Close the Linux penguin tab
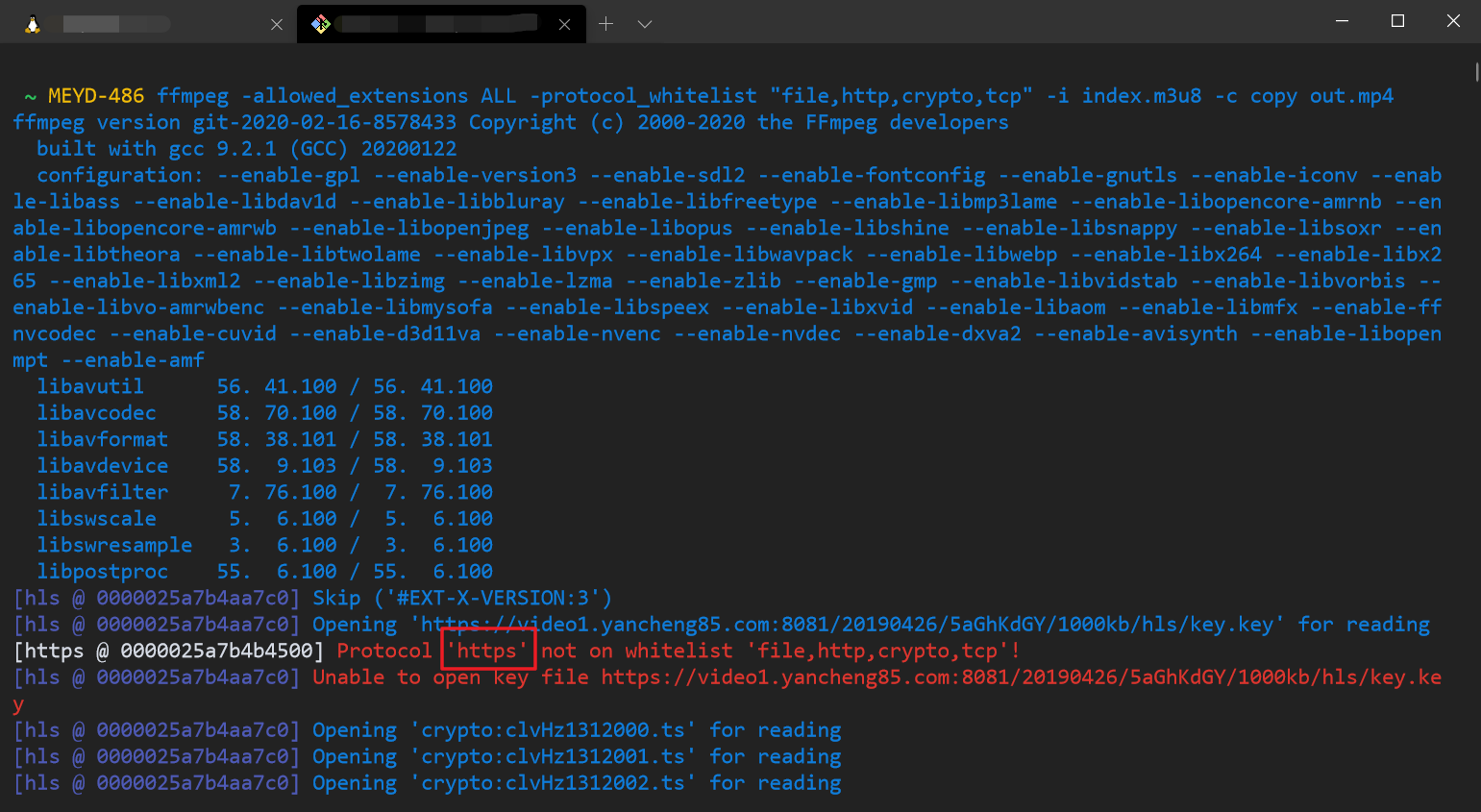Image resolution: width=1481 pixels, height=812 pixels. coord(277,25)
